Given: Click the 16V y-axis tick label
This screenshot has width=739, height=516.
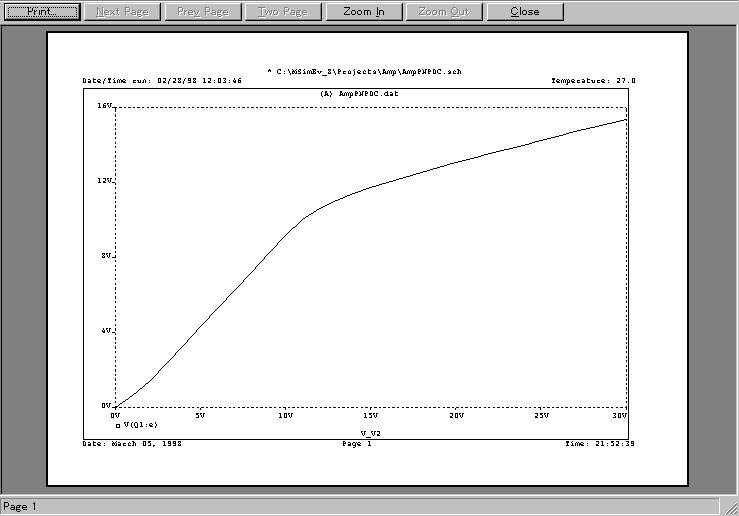Looking at the screenshot, I should (x=103, y=106).
